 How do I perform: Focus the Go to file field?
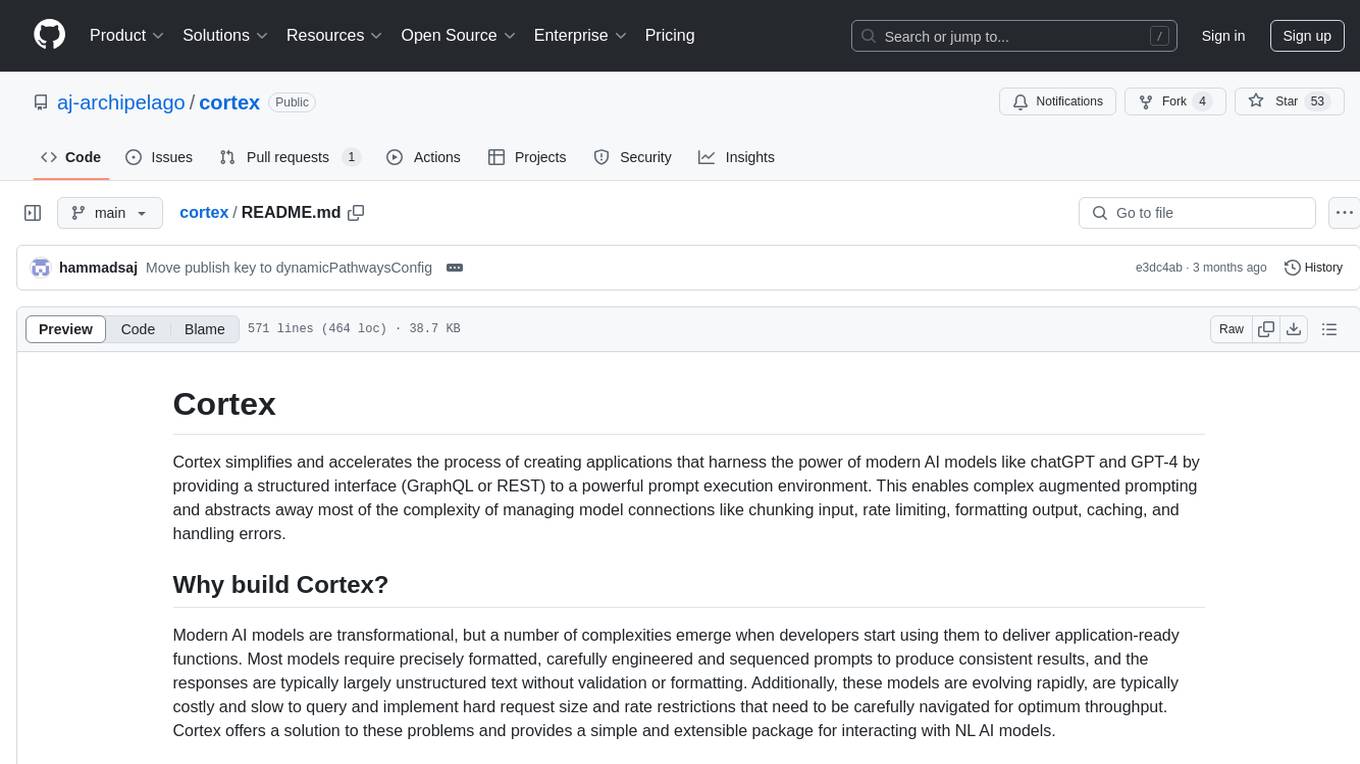pos(1197,213)
